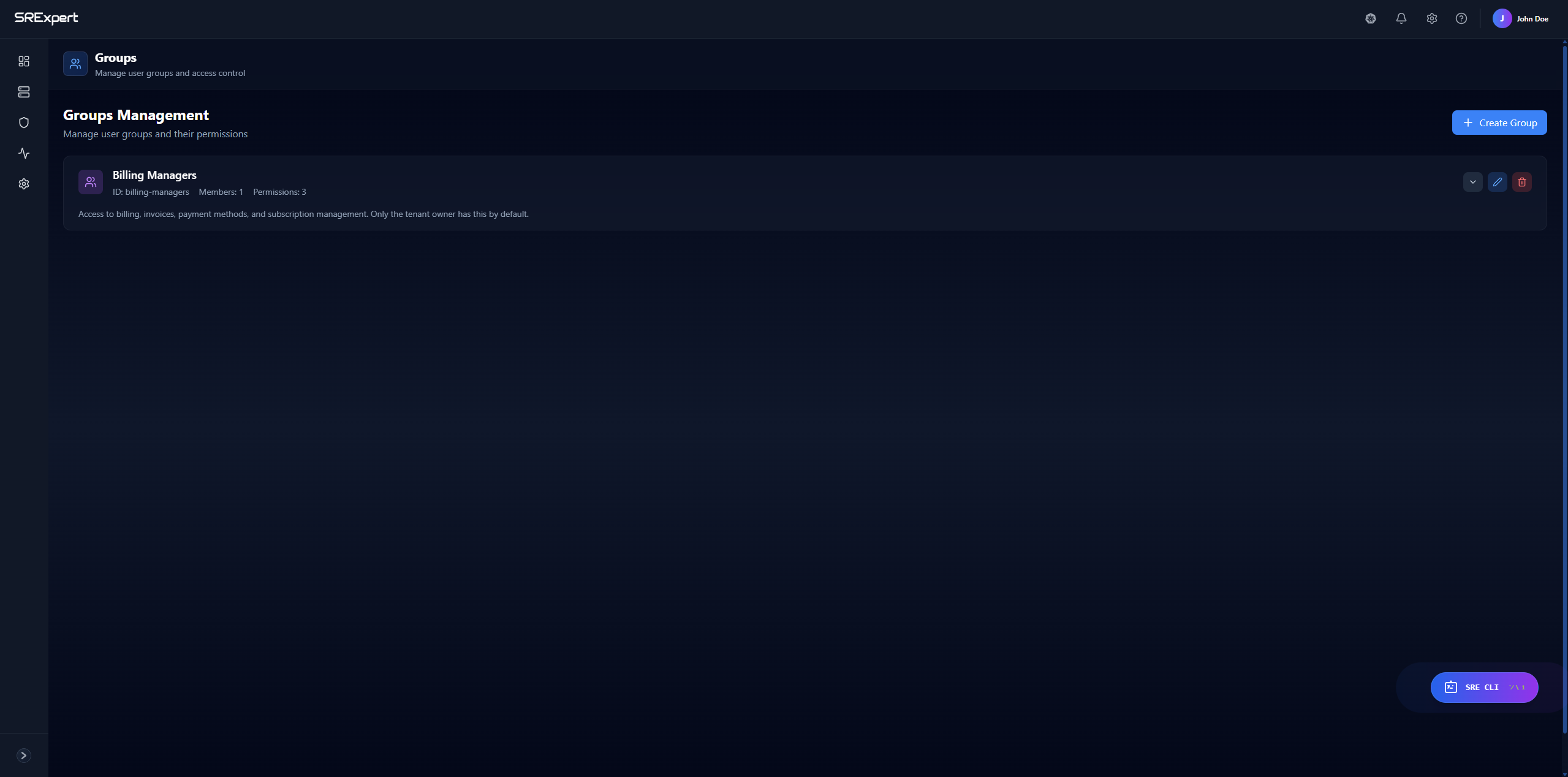Open the sidebar settings gear icon

[24, 184]
